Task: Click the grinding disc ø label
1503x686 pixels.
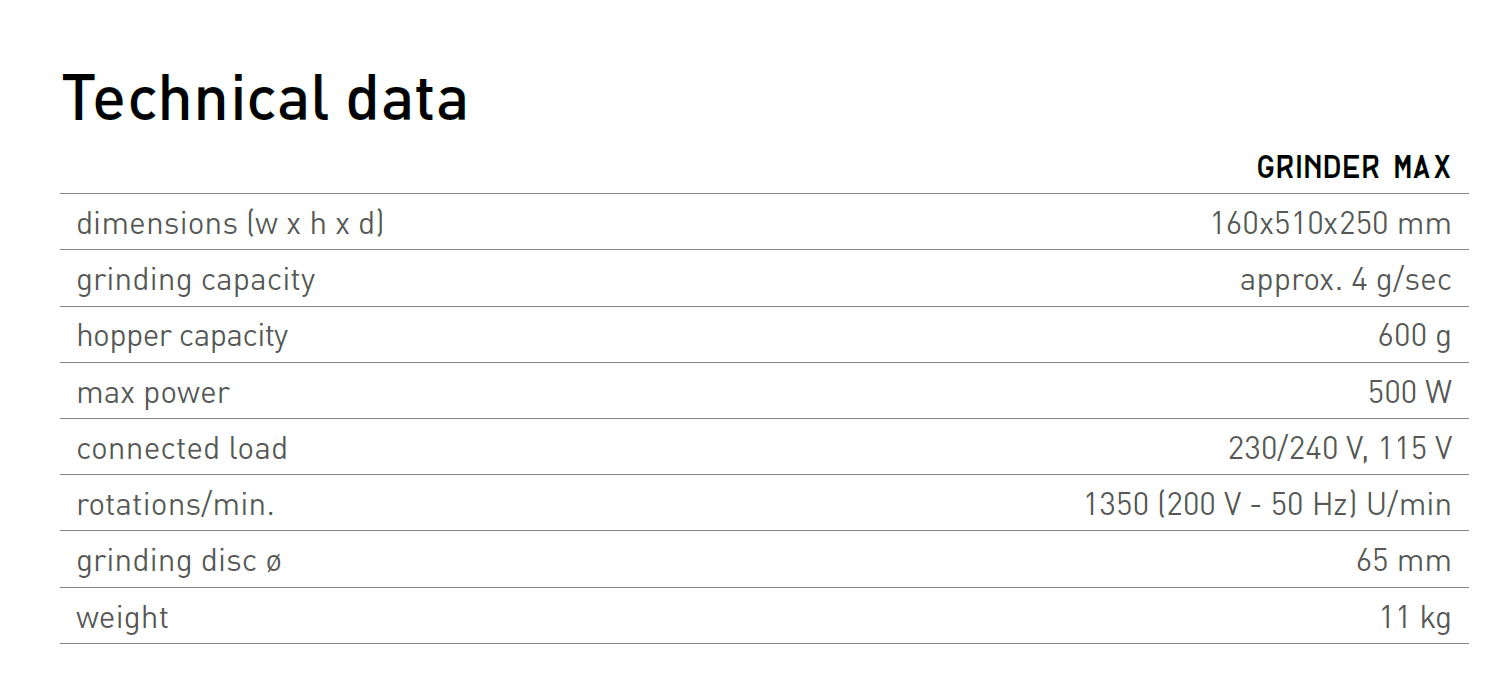Action: pyautogui.click(x=179, y=561)
